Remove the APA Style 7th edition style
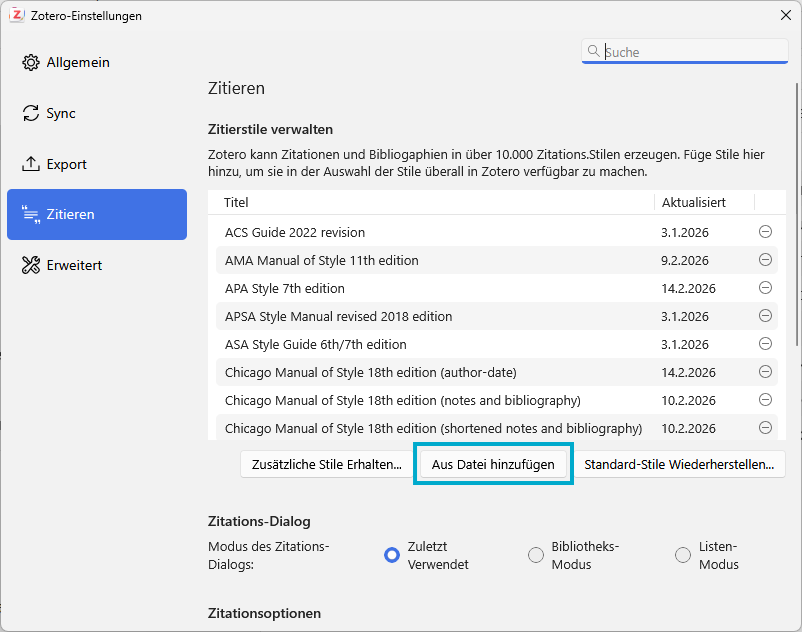The image size is (802, 632). click(765, 288)
